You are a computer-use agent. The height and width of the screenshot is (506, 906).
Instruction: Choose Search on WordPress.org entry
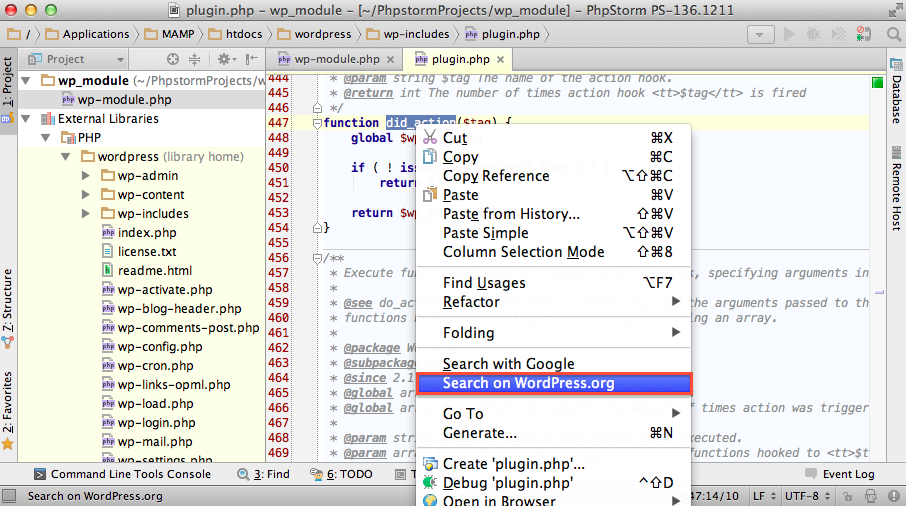tap(553, 384)
